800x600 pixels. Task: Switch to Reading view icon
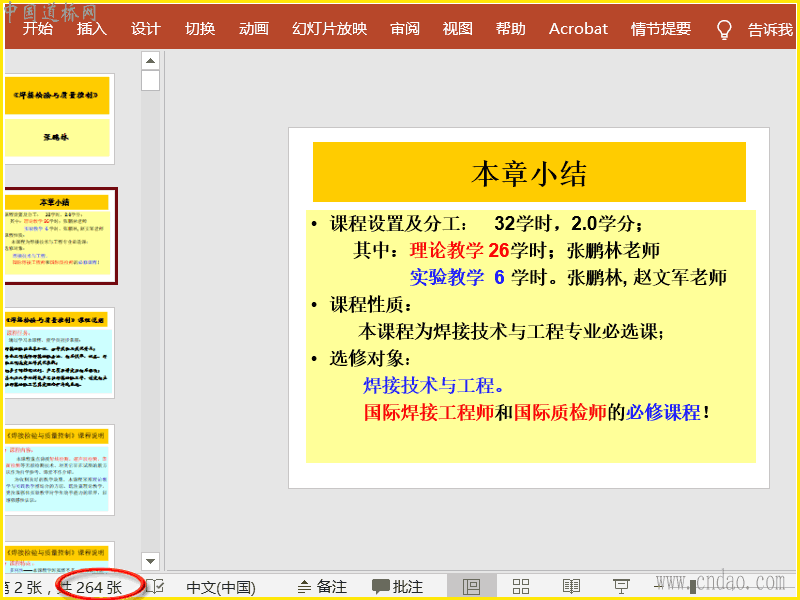(571, 586)
